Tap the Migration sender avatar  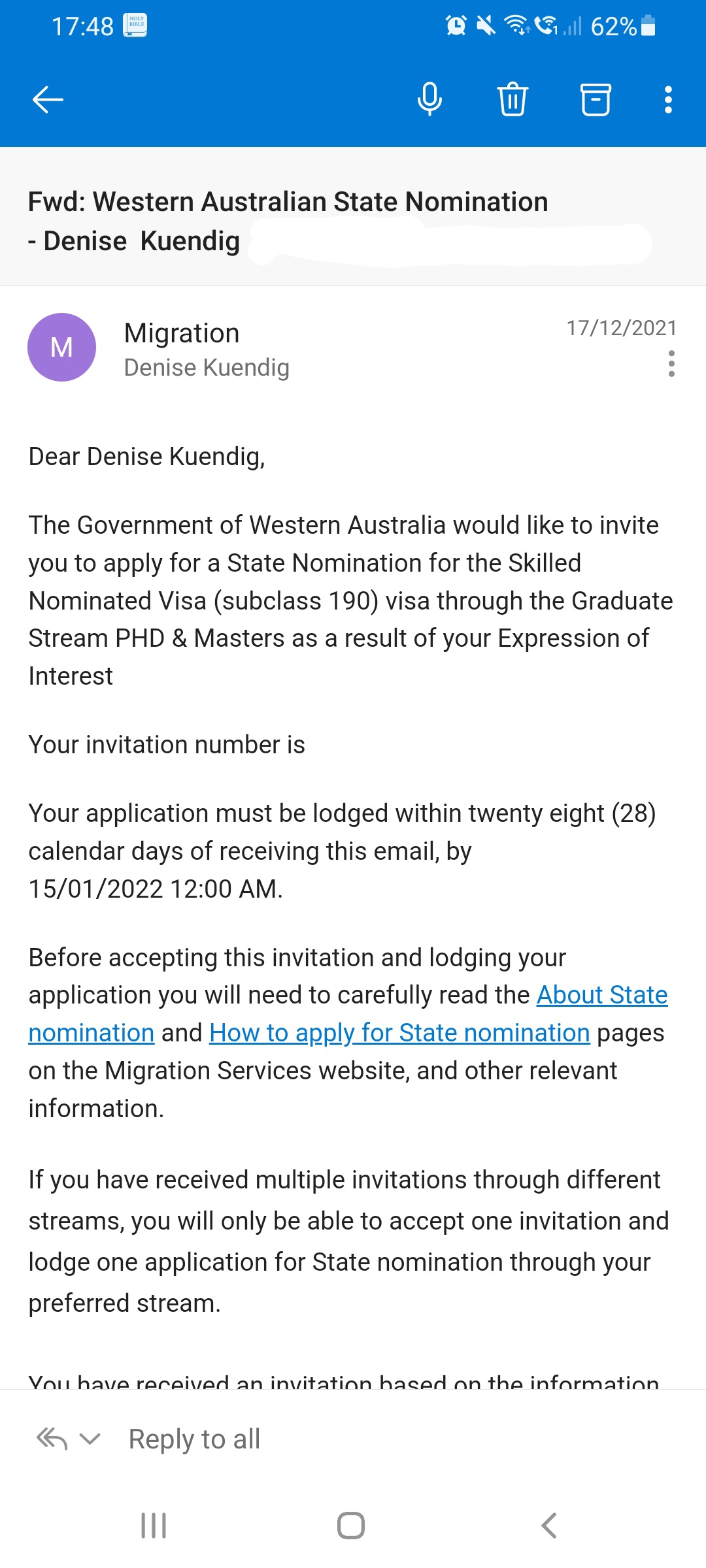(61, 347)
